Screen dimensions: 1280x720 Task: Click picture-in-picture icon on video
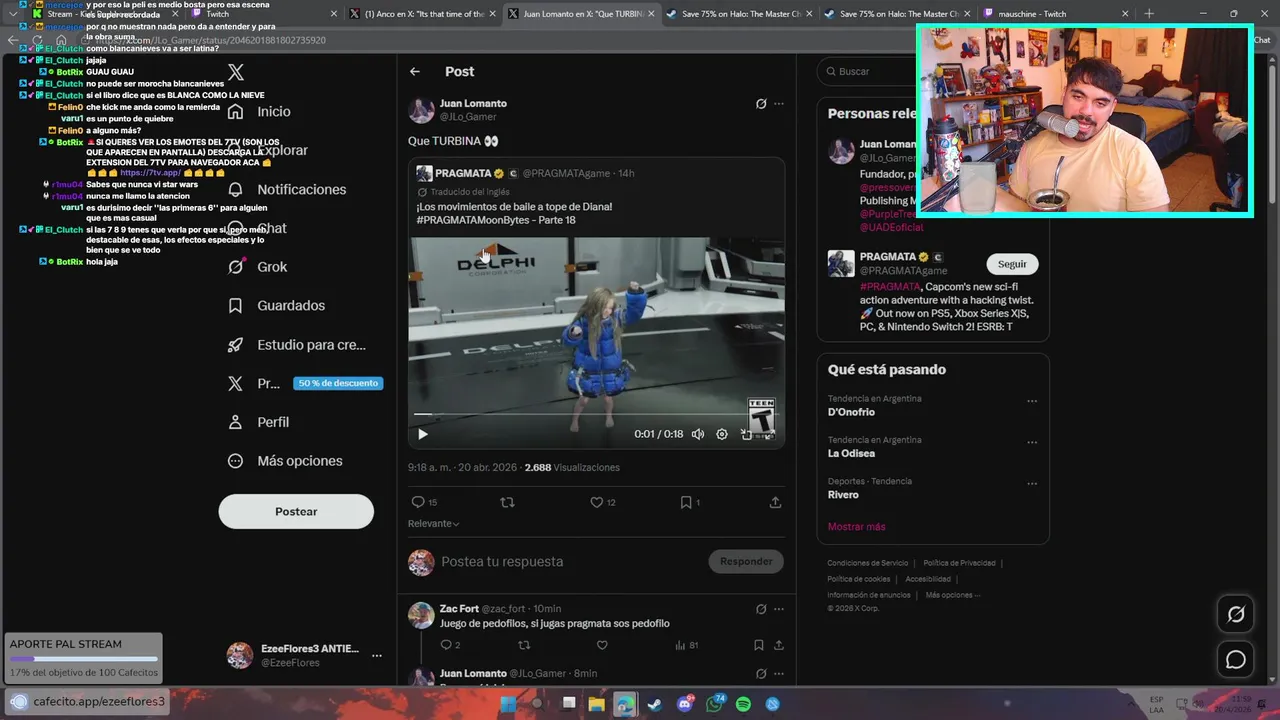(745, 434)
